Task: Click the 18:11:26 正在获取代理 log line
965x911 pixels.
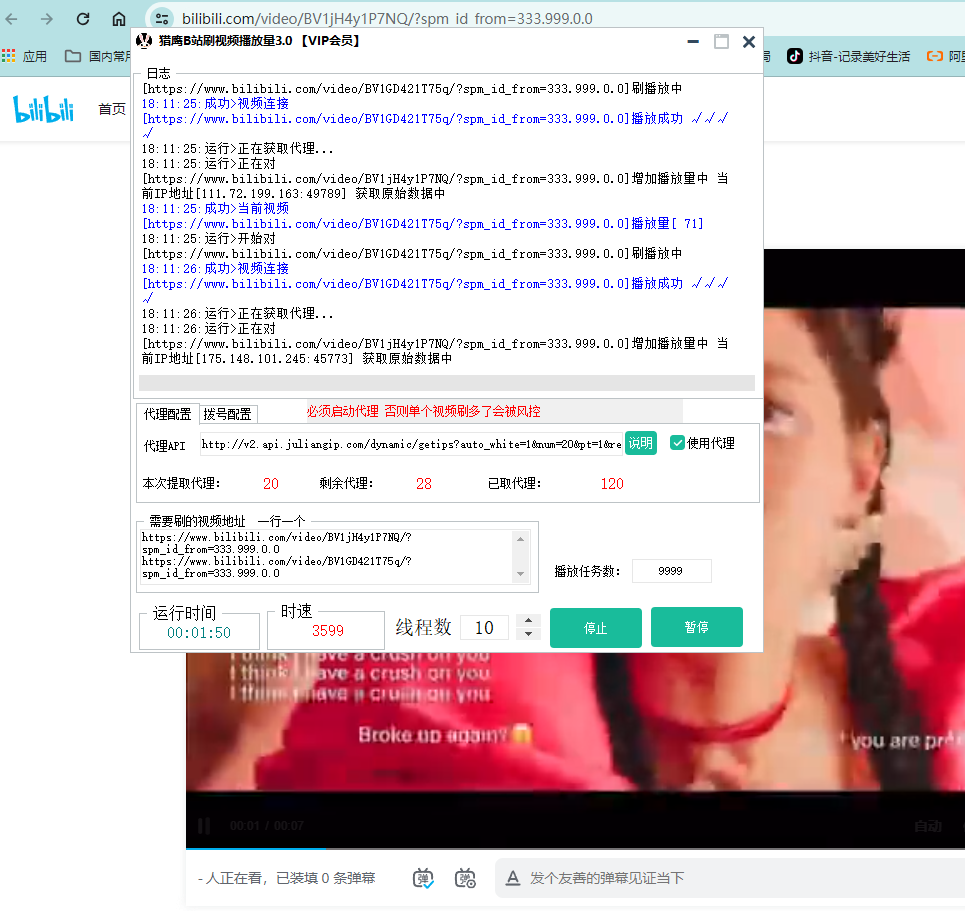Action: coord(238,313)
